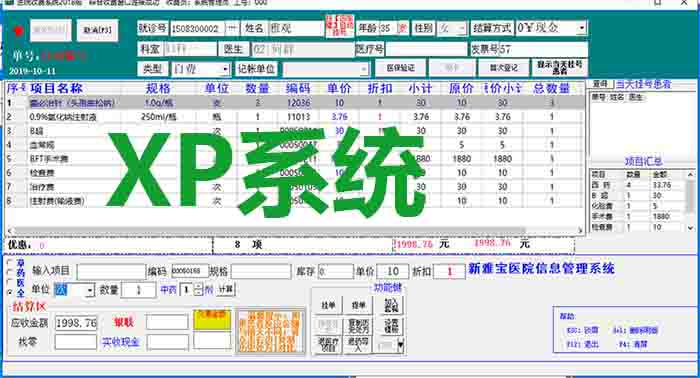This screenshot has height=378, width=700.
Task: Open the 结算方式 payment method dropdown
Action: tap(581, 29)
